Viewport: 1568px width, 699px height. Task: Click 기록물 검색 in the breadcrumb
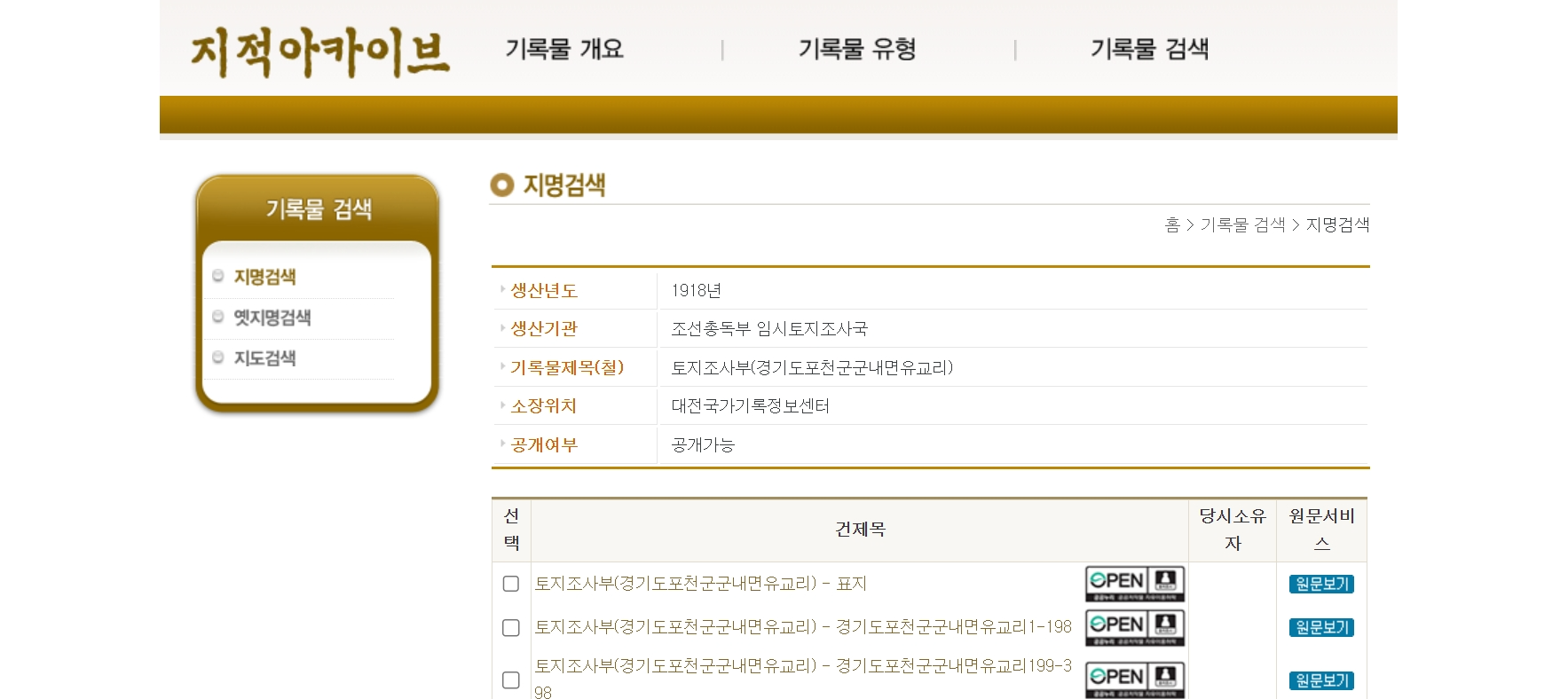point(1242,225)
